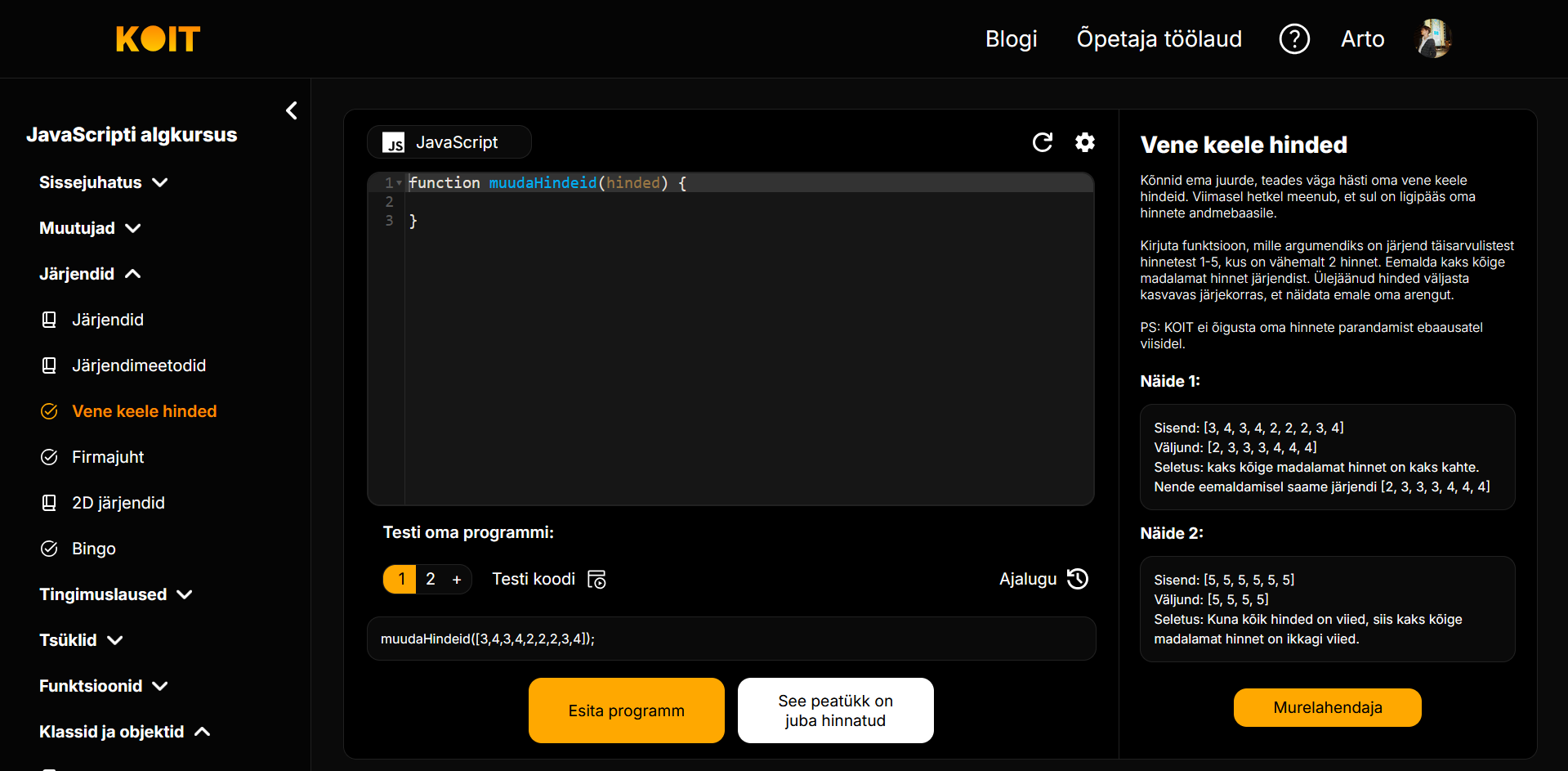The height and width of the screenshot is (771, 1568).
Task: Collapse the sidebar with the arrow
Action: coord(292,110)
